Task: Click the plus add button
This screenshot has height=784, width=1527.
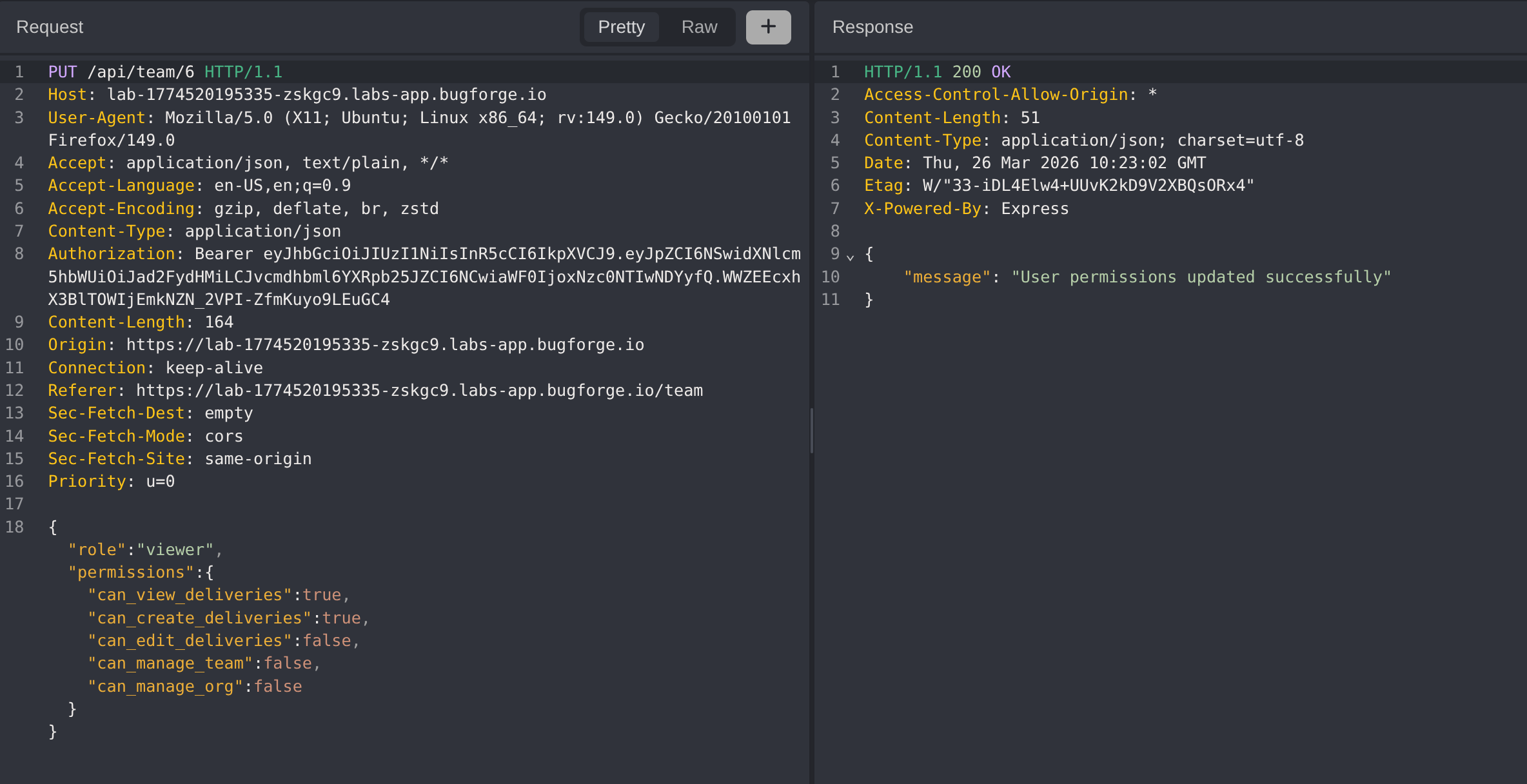Action: click(768, 27)
